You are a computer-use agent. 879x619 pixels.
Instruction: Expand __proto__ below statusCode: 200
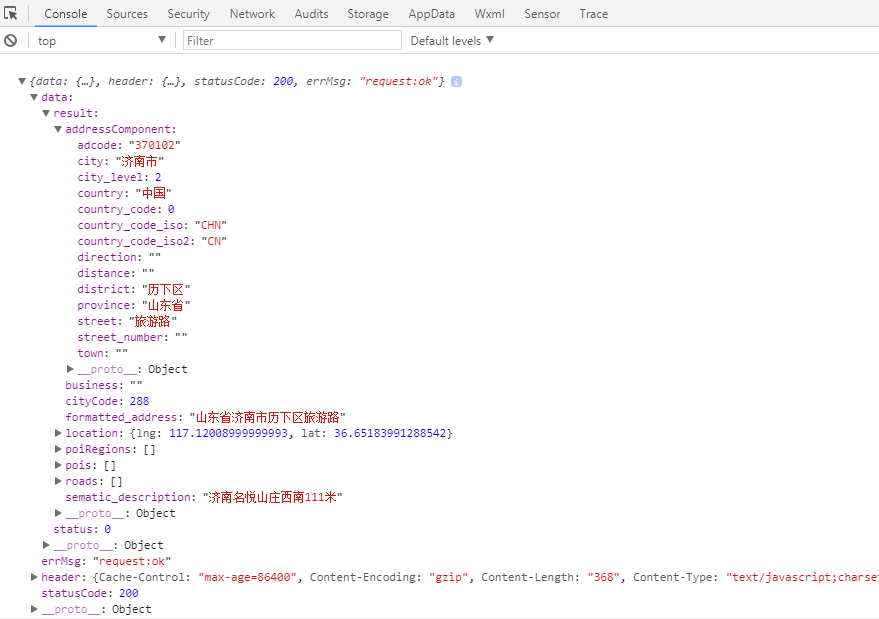(x=34, y=609)
